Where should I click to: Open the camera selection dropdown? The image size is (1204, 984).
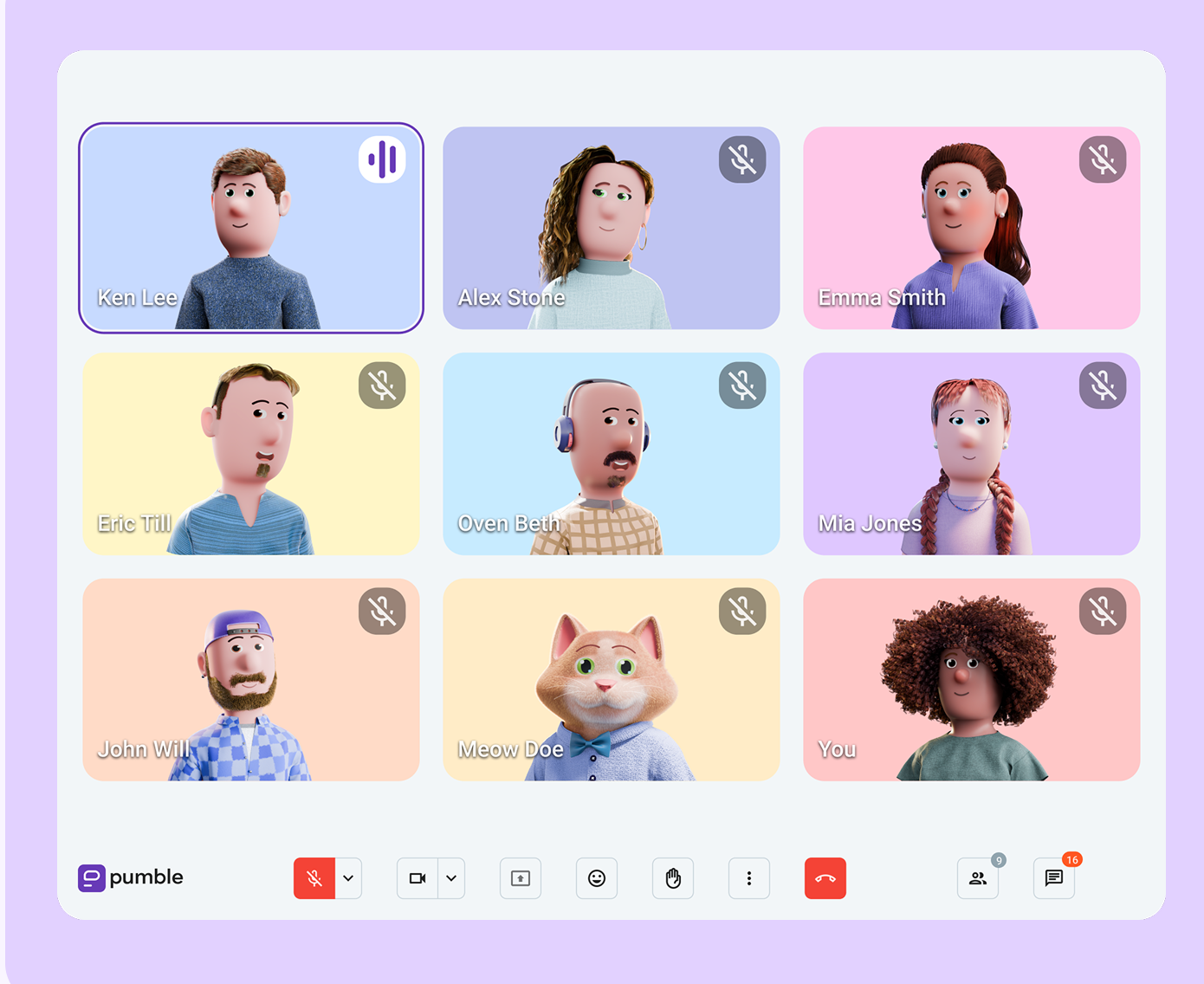pyautogui.click(x=451, y=877)
